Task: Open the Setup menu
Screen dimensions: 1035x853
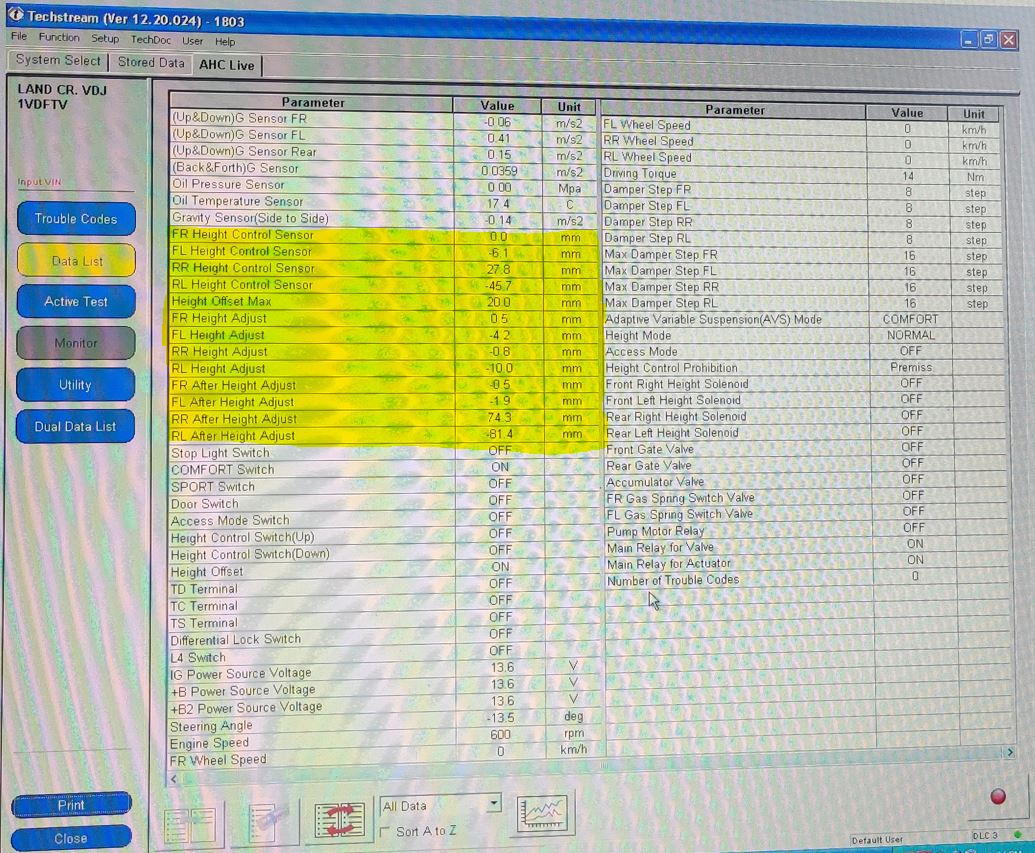Action: point(105,39)
